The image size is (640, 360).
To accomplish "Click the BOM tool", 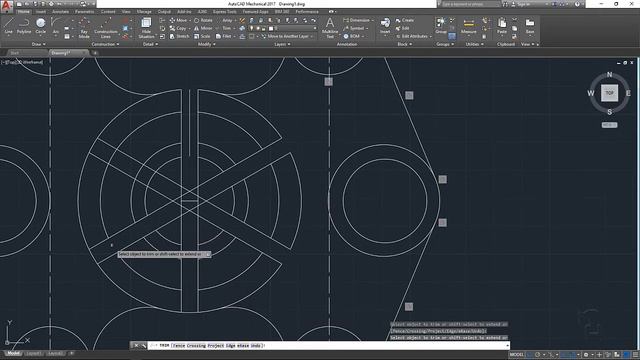I will pos(352,36).
